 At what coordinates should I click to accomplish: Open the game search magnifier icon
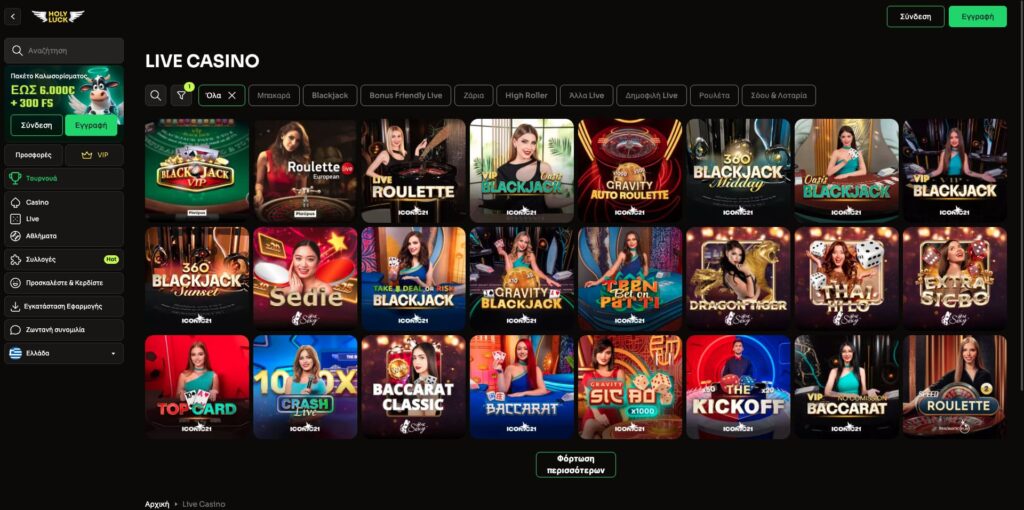click(x=155, y=95)
